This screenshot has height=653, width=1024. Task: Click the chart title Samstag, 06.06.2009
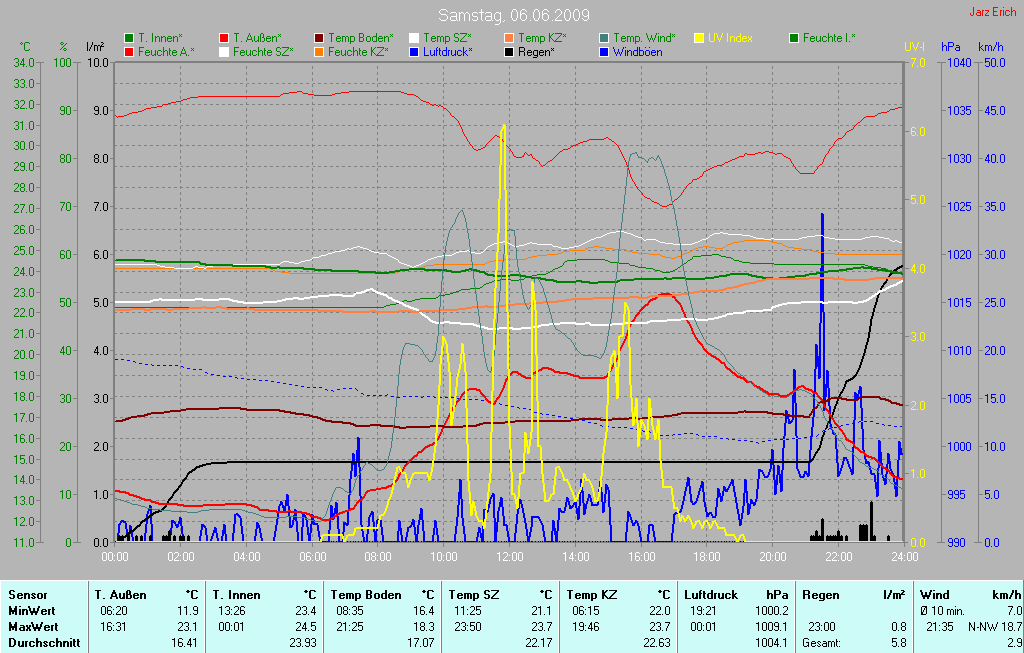pos(514,16)
